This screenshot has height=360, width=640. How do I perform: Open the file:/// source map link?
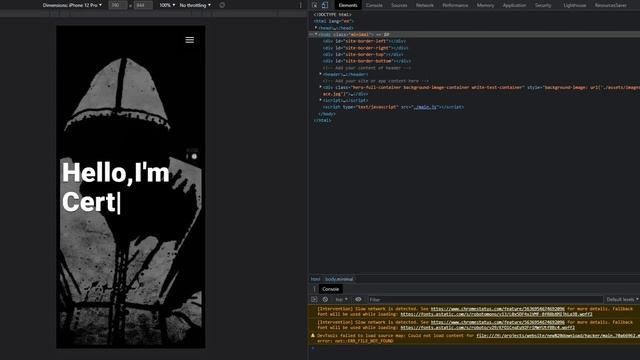tap(558, 336)
